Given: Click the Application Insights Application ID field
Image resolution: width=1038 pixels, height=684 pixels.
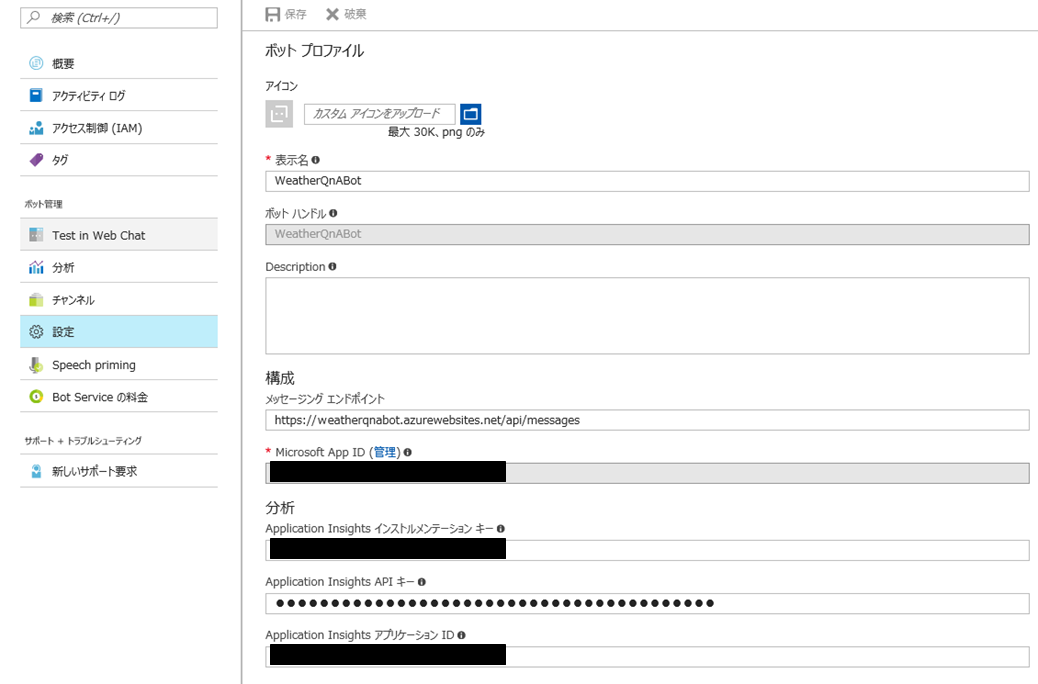Looking at the screenshot, I should point(647,656).
